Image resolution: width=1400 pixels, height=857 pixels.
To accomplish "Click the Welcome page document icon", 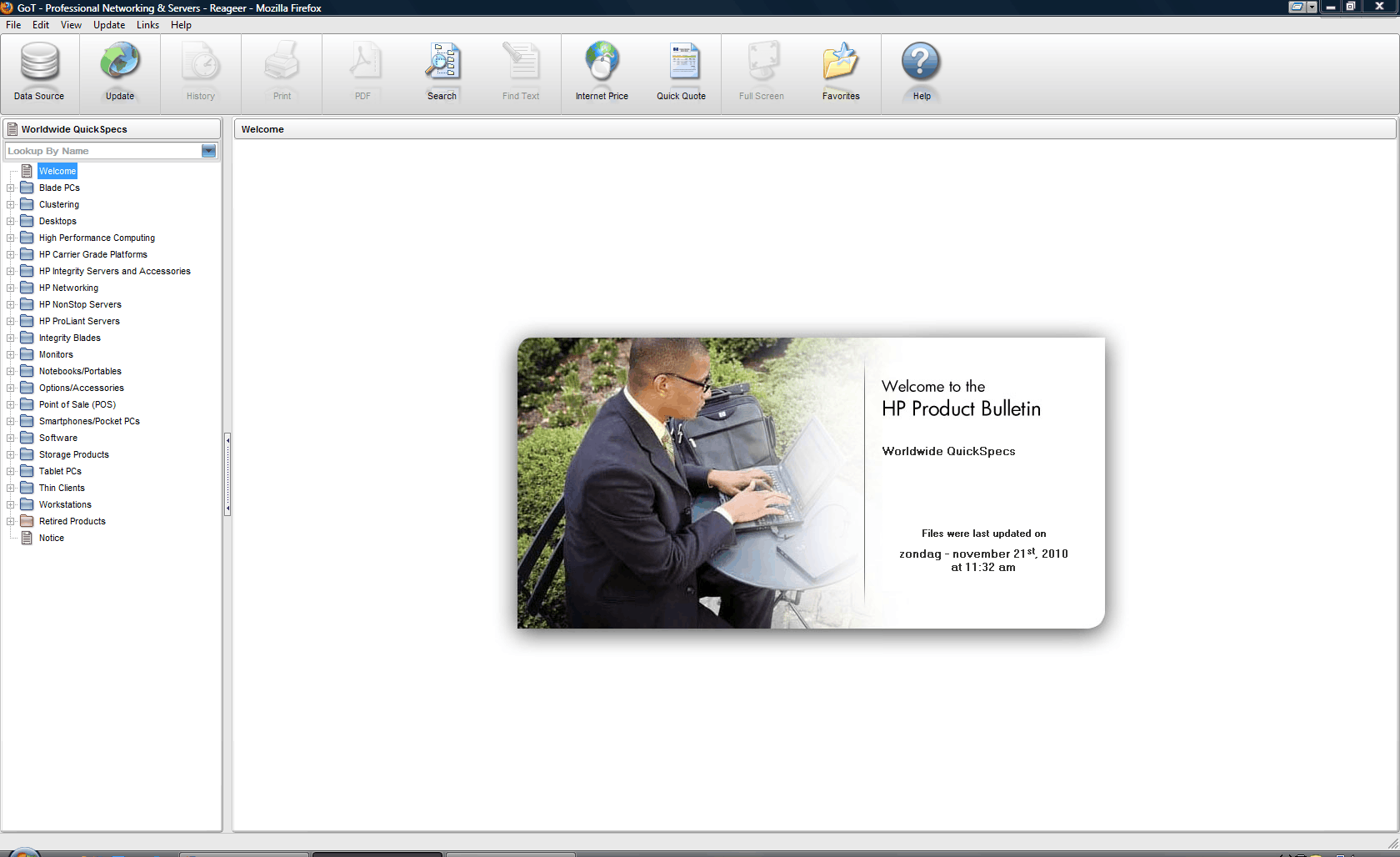I will click(x=27, y=171).
